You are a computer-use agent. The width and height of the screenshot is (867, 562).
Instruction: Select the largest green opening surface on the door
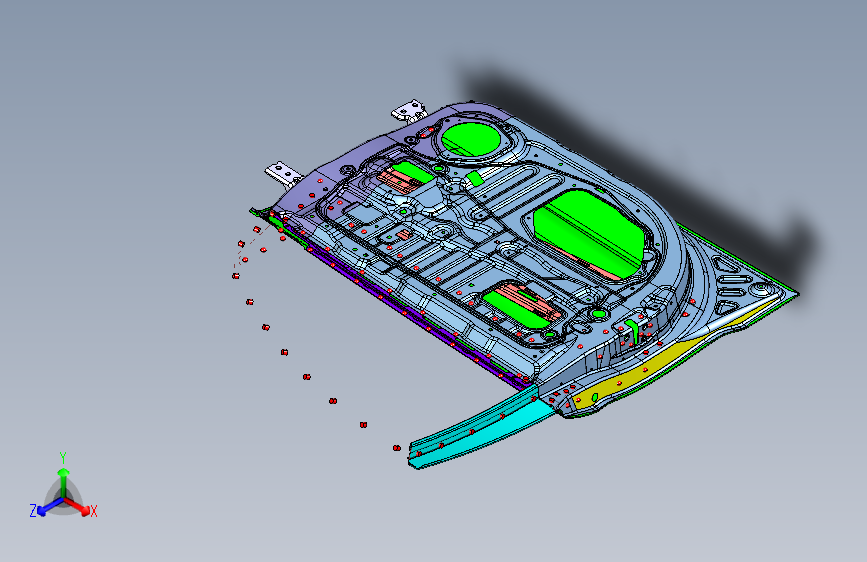(589, 232)
